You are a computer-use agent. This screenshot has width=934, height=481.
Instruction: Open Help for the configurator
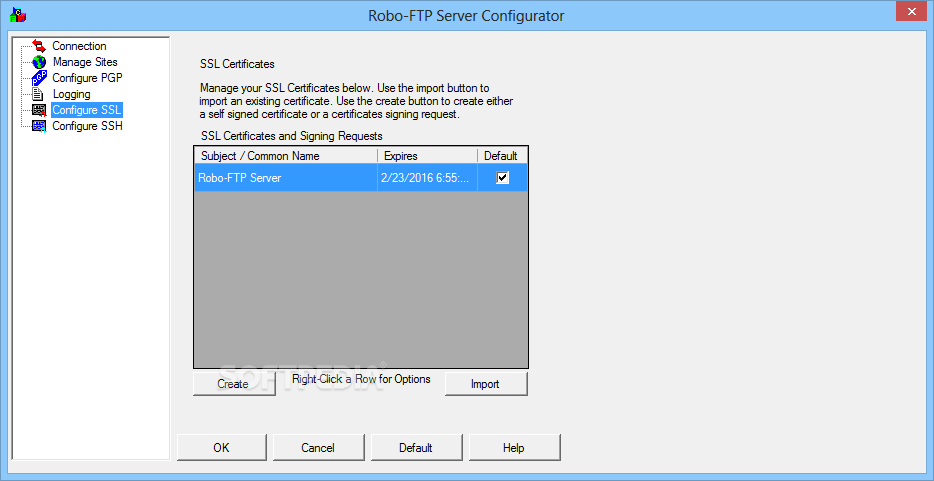point(513,448)
